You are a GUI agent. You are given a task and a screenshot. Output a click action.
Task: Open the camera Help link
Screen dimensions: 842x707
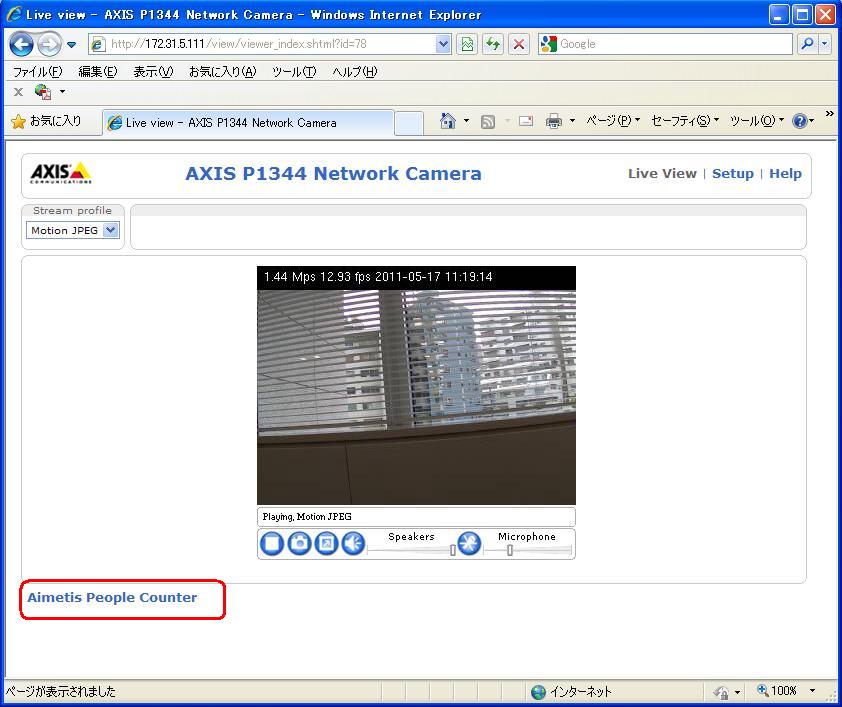click(785, 173)
